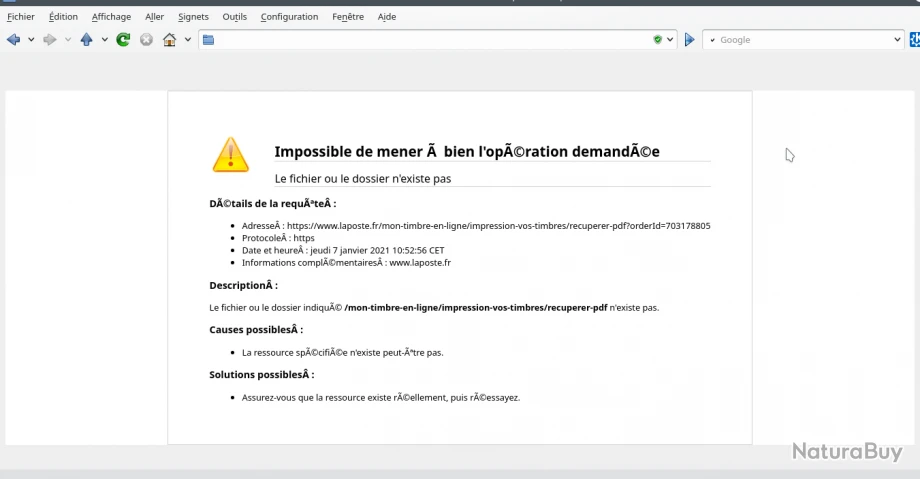
Task: Click the blue Back arrow button
Action: pos(13,40)
